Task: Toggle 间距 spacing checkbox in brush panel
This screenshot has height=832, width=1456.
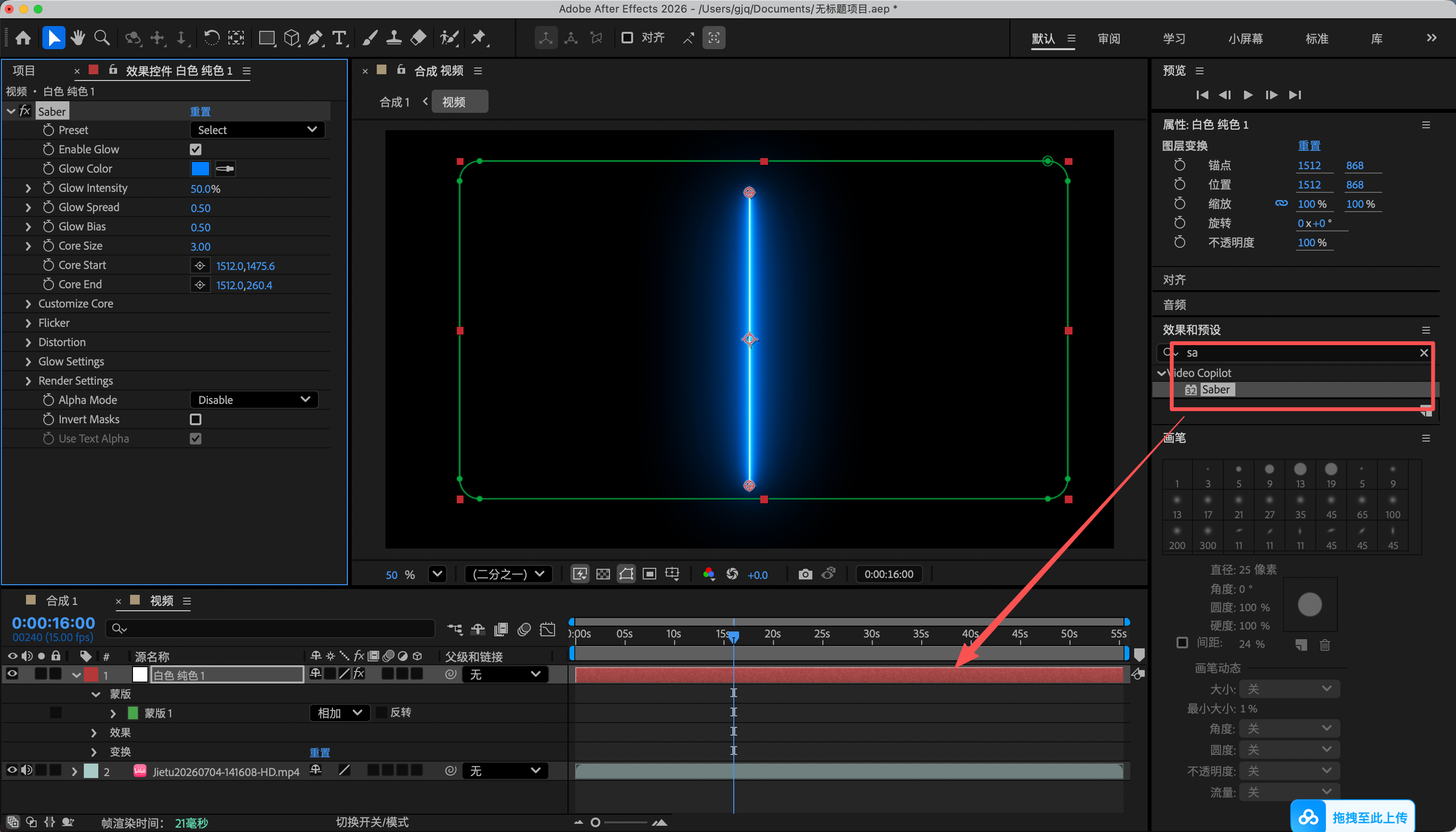Action: pos(1182,643)
